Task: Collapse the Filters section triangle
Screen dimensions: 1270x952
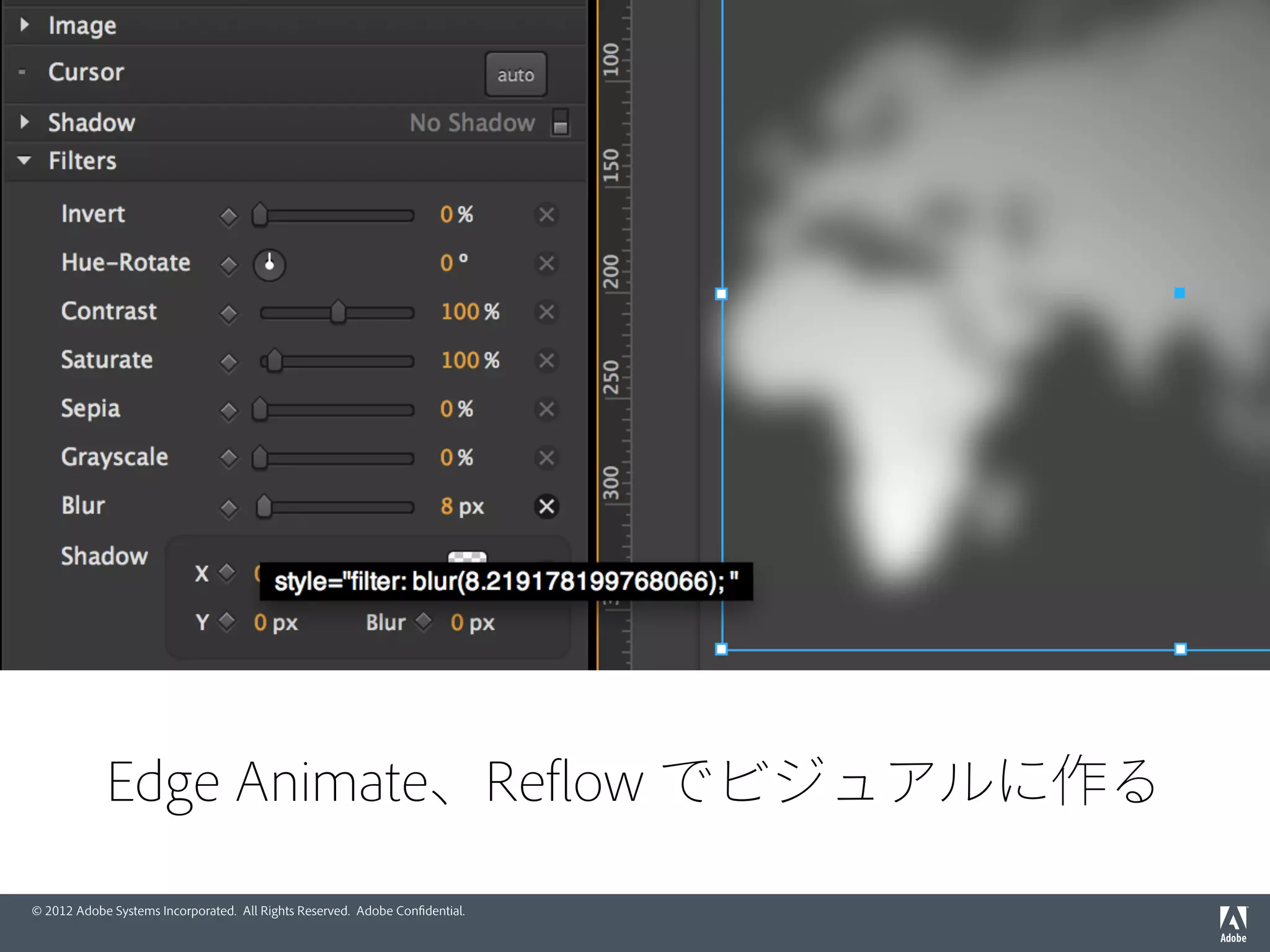Action: pos(24,161)
